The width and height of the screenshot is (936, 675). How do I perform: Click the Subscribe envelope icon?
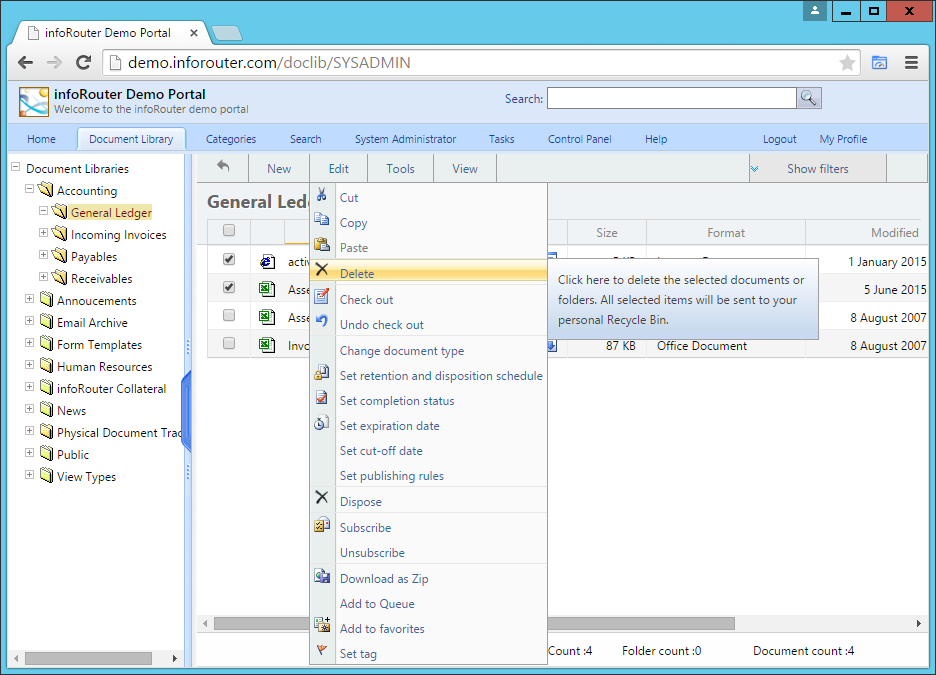[x=322, y=524]
